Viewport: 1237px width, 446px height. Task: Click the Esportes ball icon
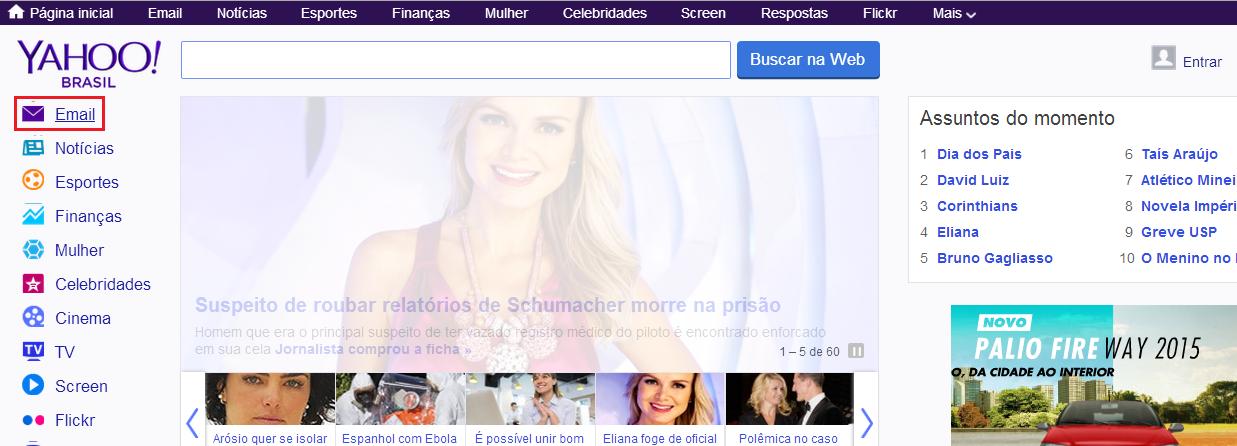click(x=33, y=182)
